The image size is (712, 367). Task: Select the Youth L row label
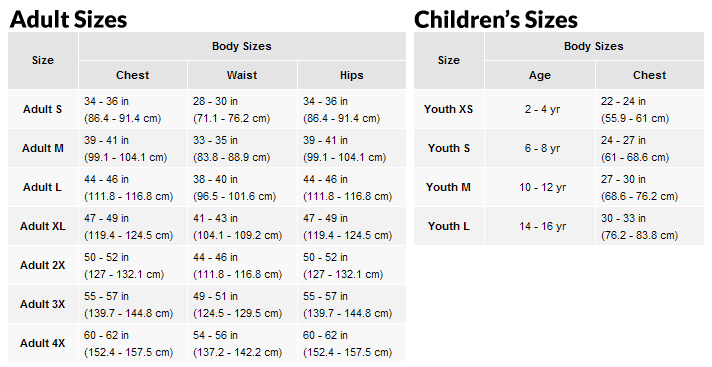coord(449,227)
